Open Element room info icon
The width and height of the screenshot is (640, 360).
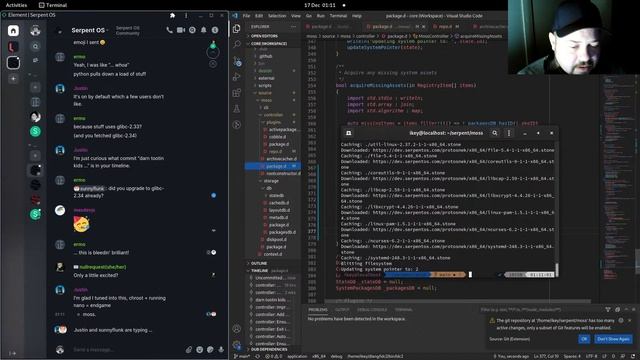pos(215,30)
